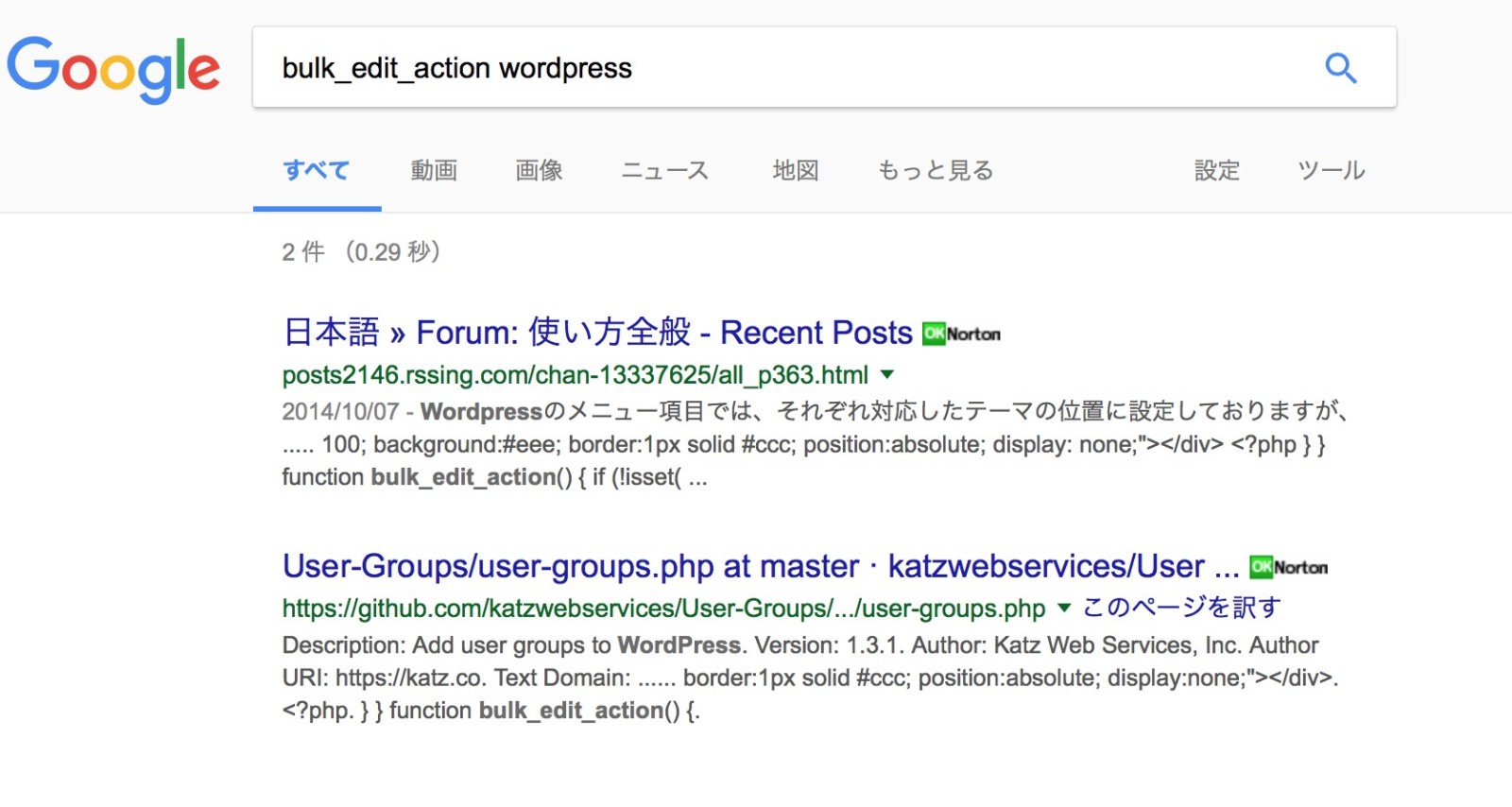Click the Norton OK badge beside Recent Posts
1512x807 pixels.
pyautogui.click(x=961, y=334)
